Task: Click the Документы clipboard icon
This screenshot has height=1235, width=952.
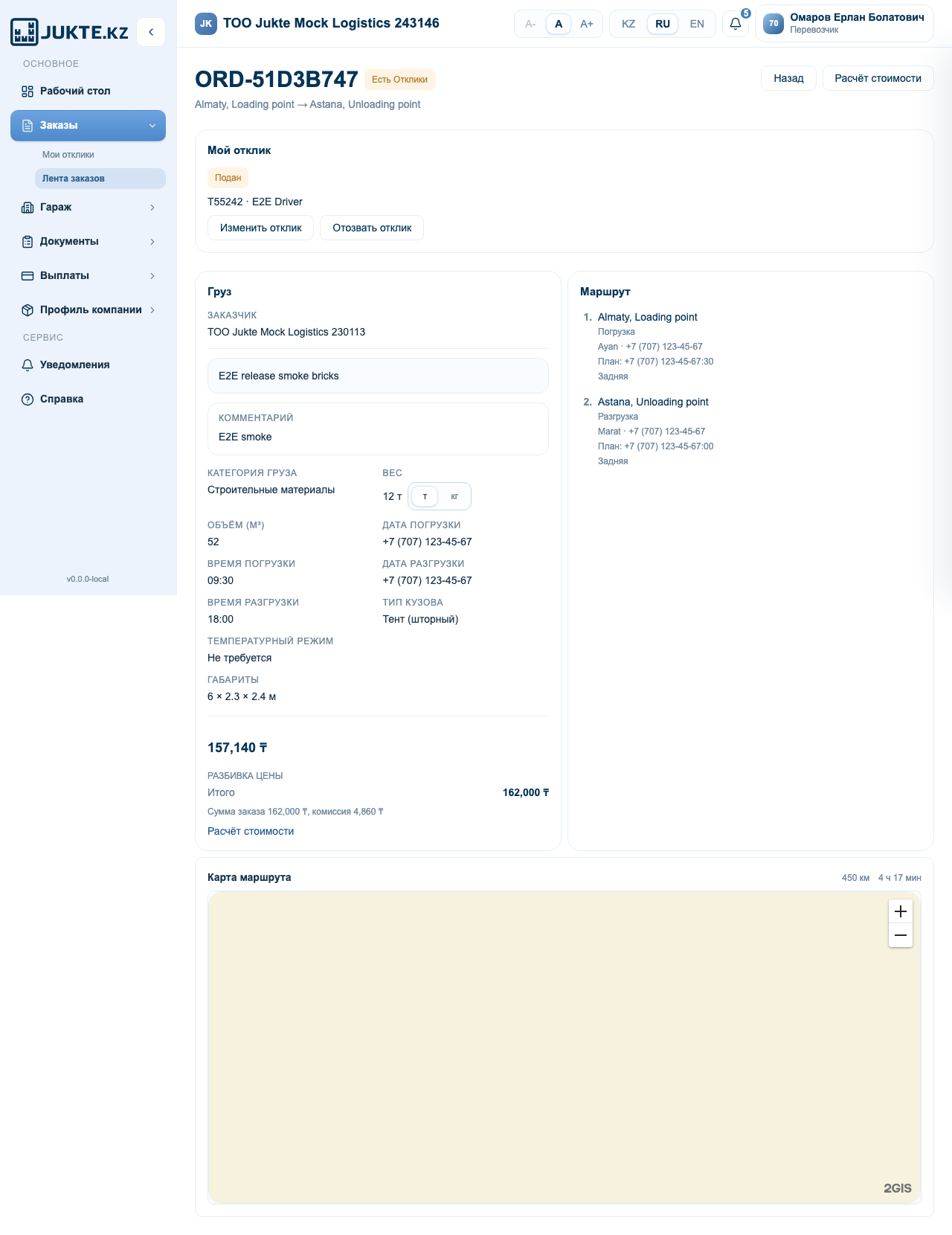Action: (28, 242)
